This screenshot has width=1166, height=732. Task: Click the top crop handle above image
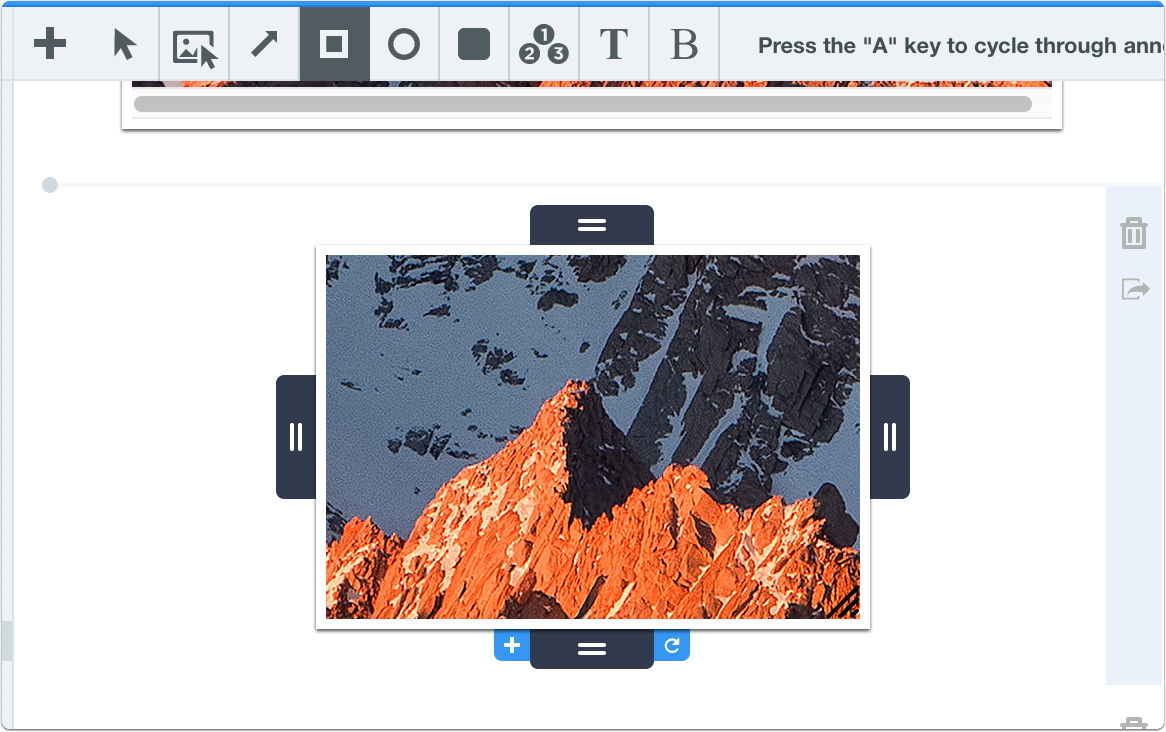tap(592, 225)
